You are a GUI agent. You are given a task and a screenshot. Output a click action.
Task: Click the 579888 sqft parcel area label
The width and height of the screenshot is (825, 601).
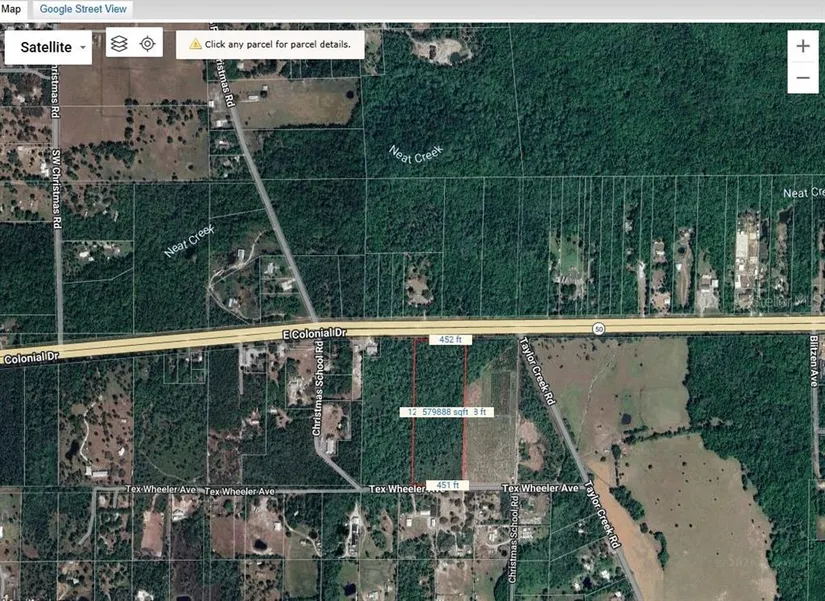(448, 412)
